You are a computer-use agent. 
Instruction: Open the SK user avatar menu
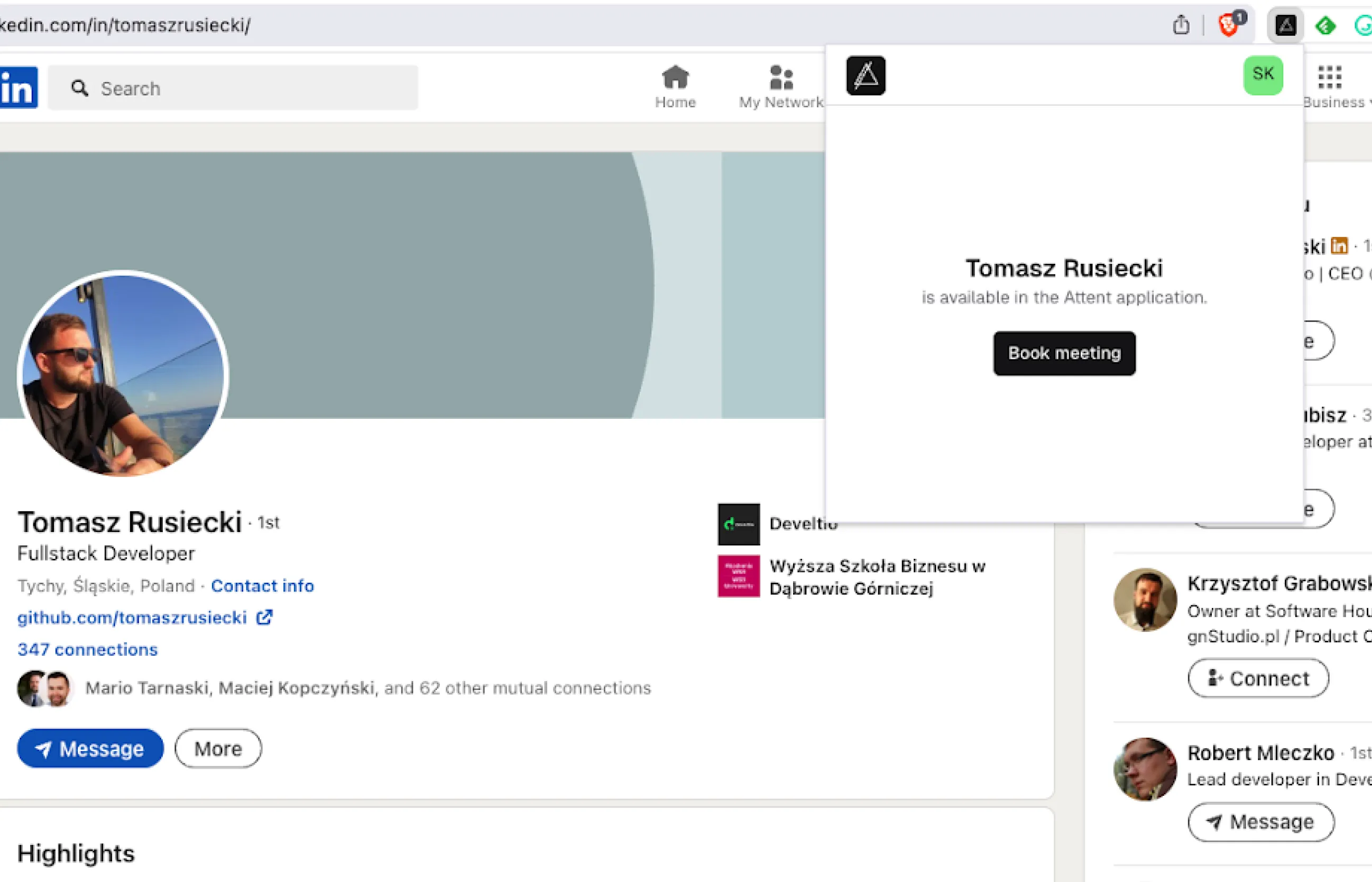(1263, 75)
